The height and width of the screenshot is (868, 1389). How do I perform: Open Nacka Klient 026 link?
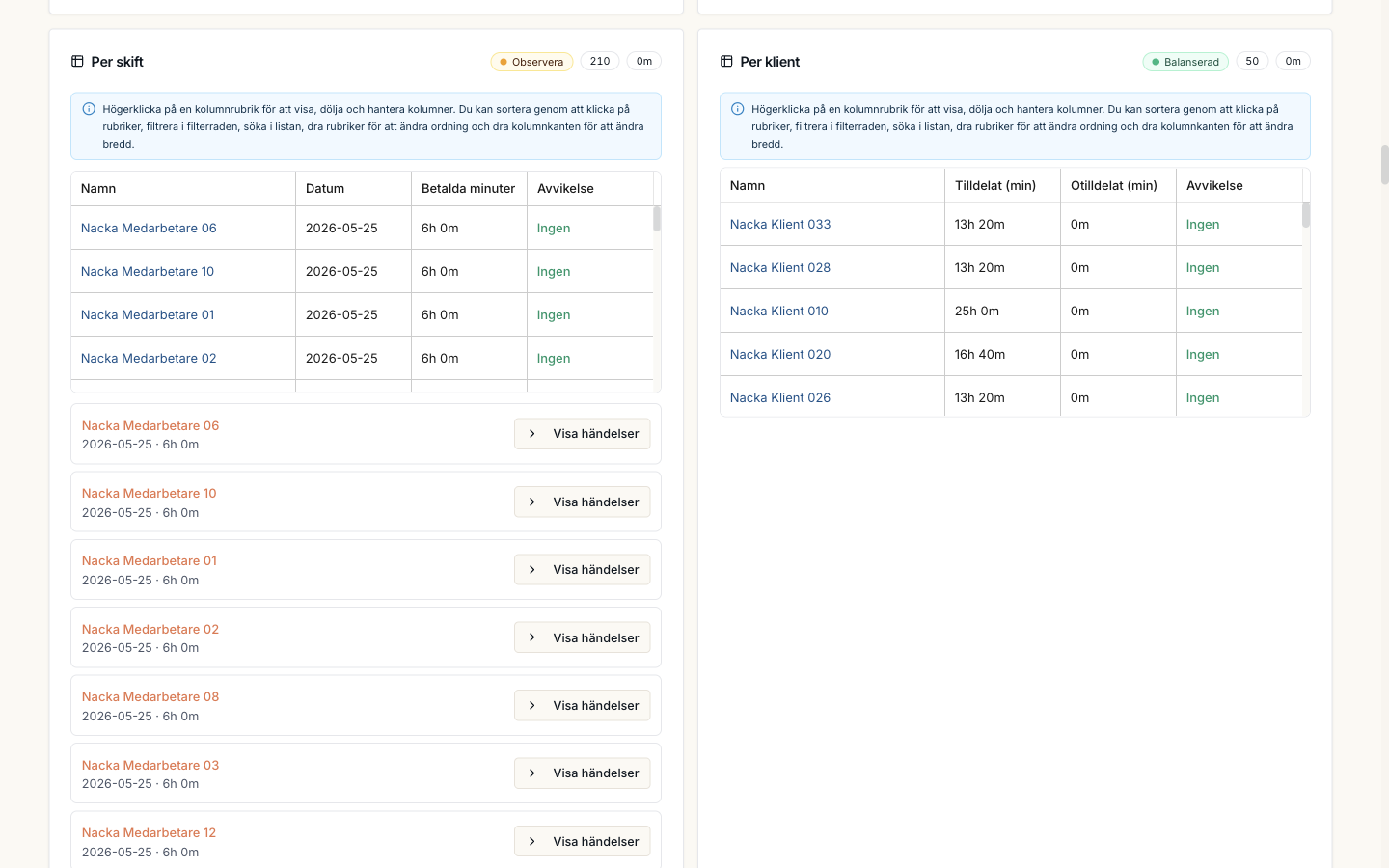coord(780,397)
